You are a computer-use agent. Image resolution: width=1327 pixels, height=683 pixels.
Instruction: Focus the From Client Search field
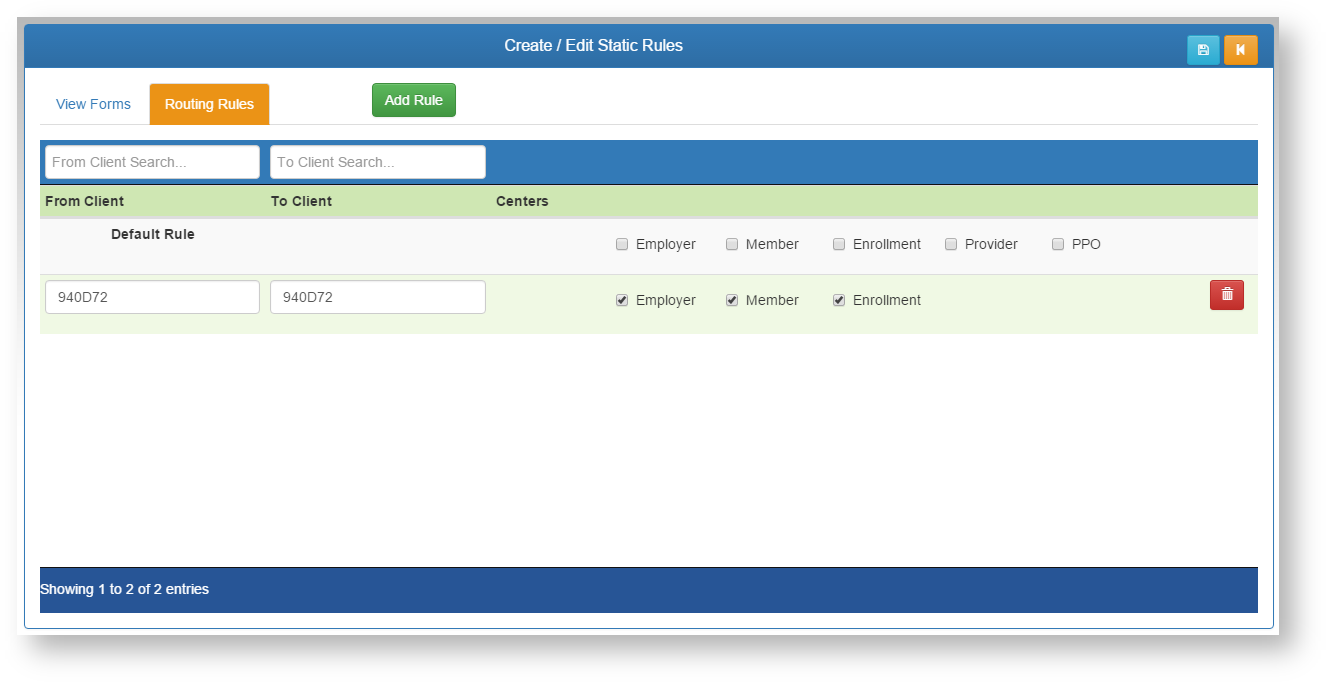coord(152,162)
